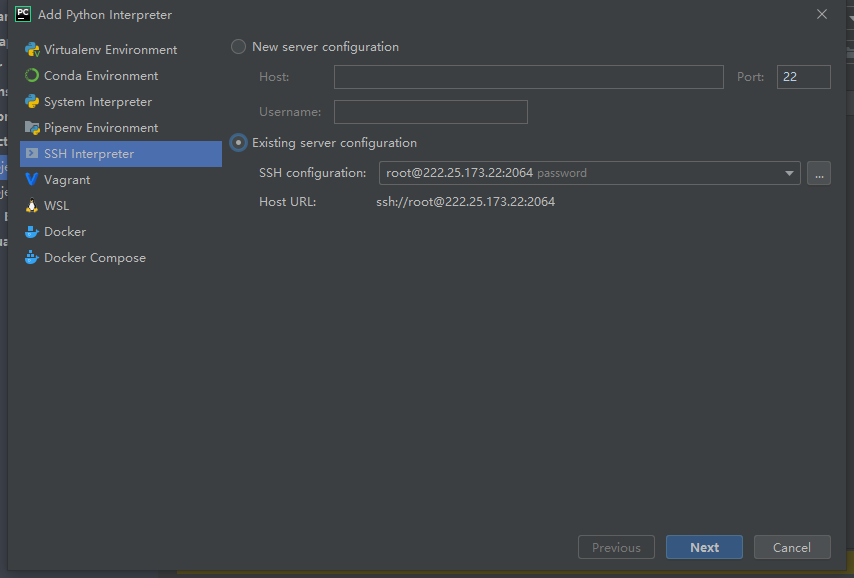Choose Vagrant interpreter type
The image size is (854, 578).
point(121,180)
